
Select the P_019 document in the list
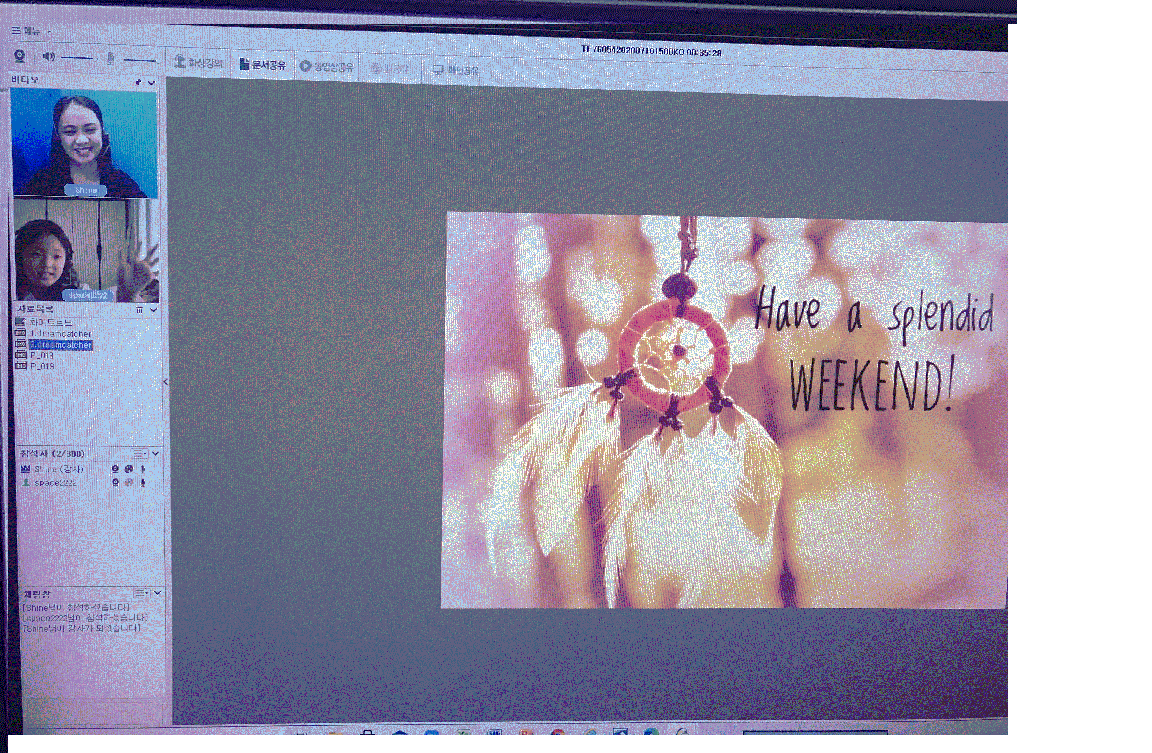pos(41,366)
